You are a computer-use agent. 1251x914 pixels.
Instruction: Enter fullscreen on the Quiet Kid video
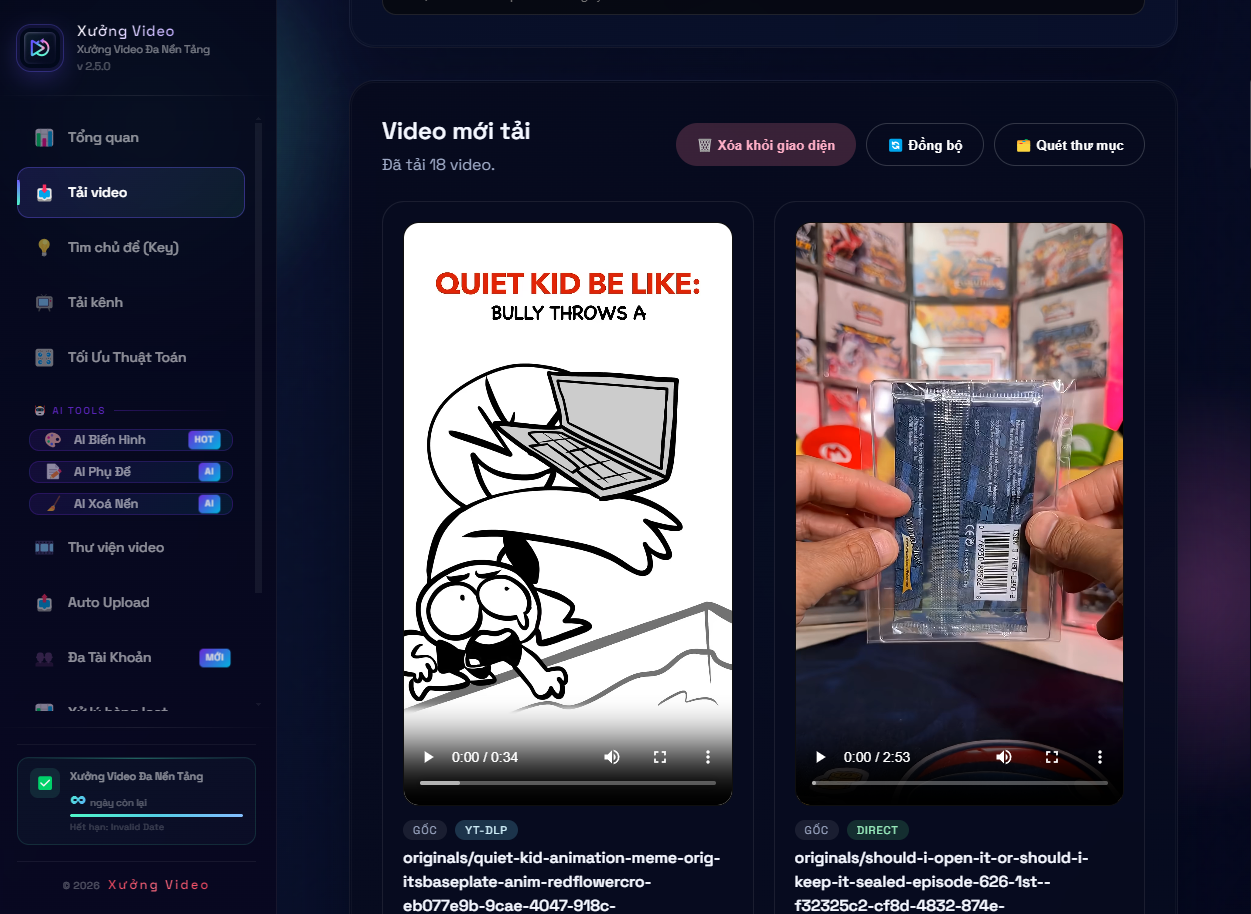click(x=660, y=757)
